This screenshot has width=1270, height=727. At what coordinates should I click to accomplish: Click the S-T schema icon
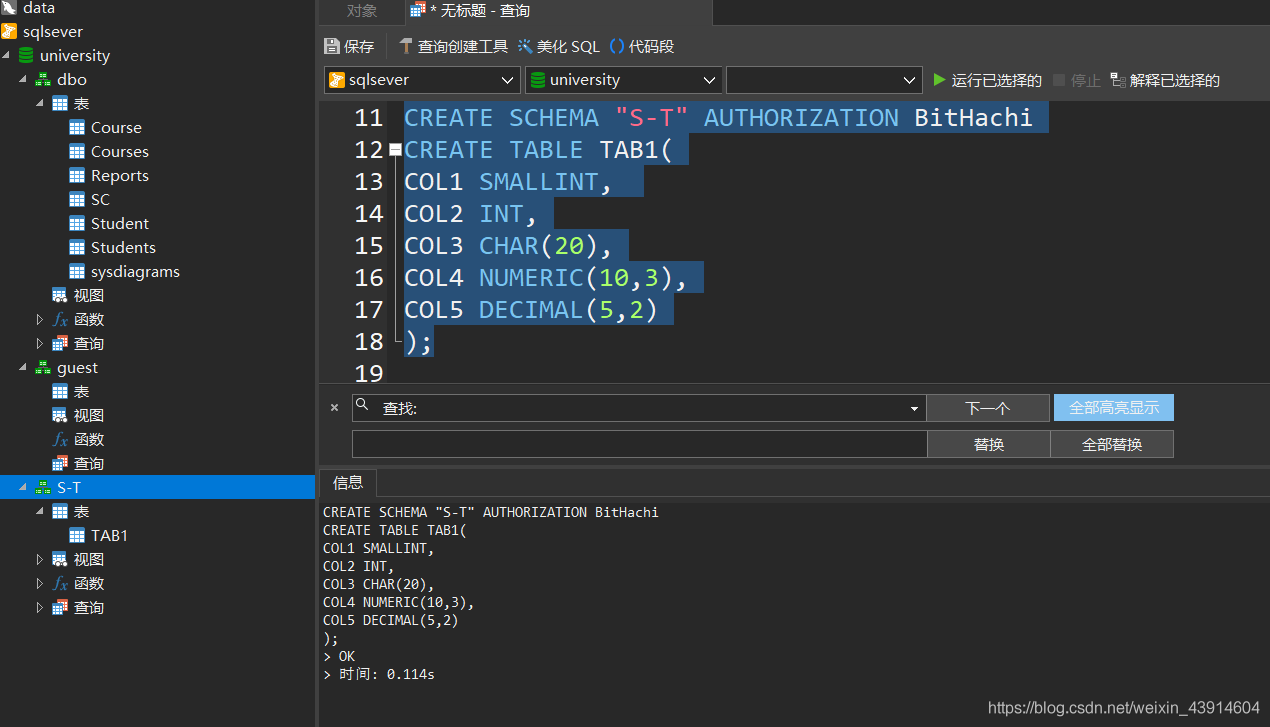click(43, 488)
